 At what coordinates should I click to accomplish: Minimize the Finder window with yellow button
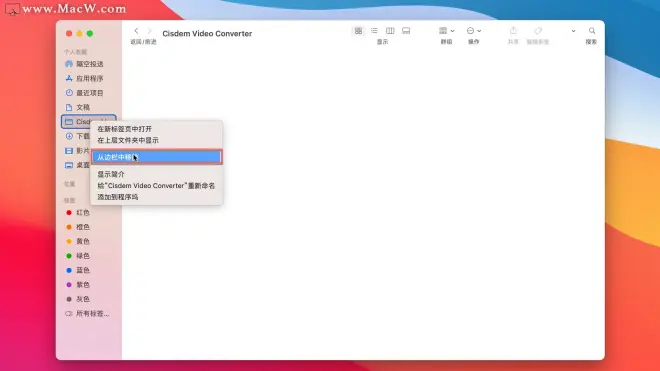pyautogui.click(x=79, y=33)
